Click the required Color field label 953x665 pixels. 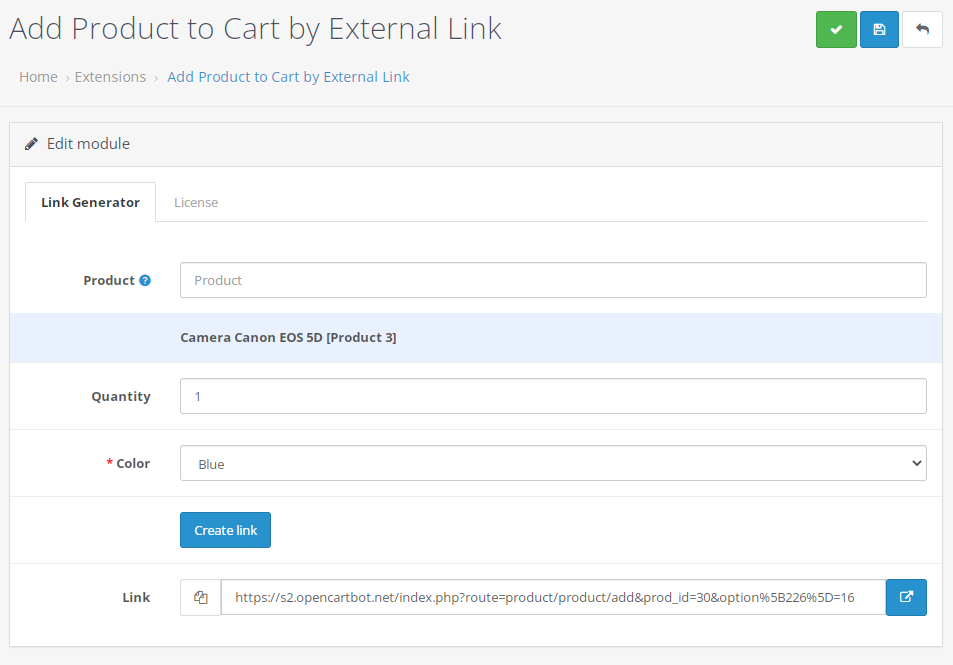pos(132,464)
